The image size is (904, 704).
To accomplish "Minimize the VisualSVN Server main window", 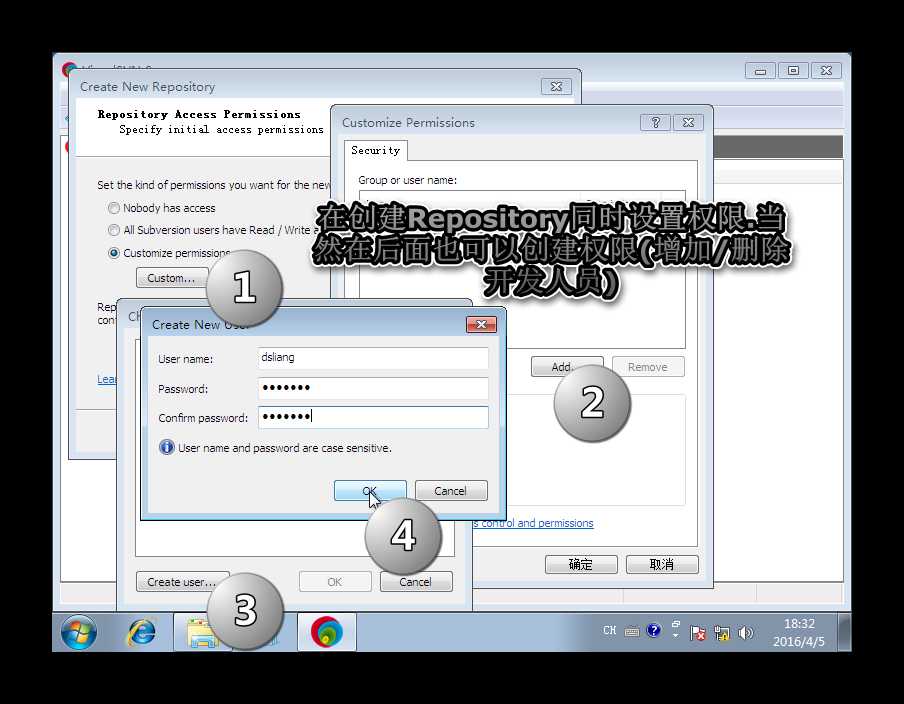I will [760, 71].
